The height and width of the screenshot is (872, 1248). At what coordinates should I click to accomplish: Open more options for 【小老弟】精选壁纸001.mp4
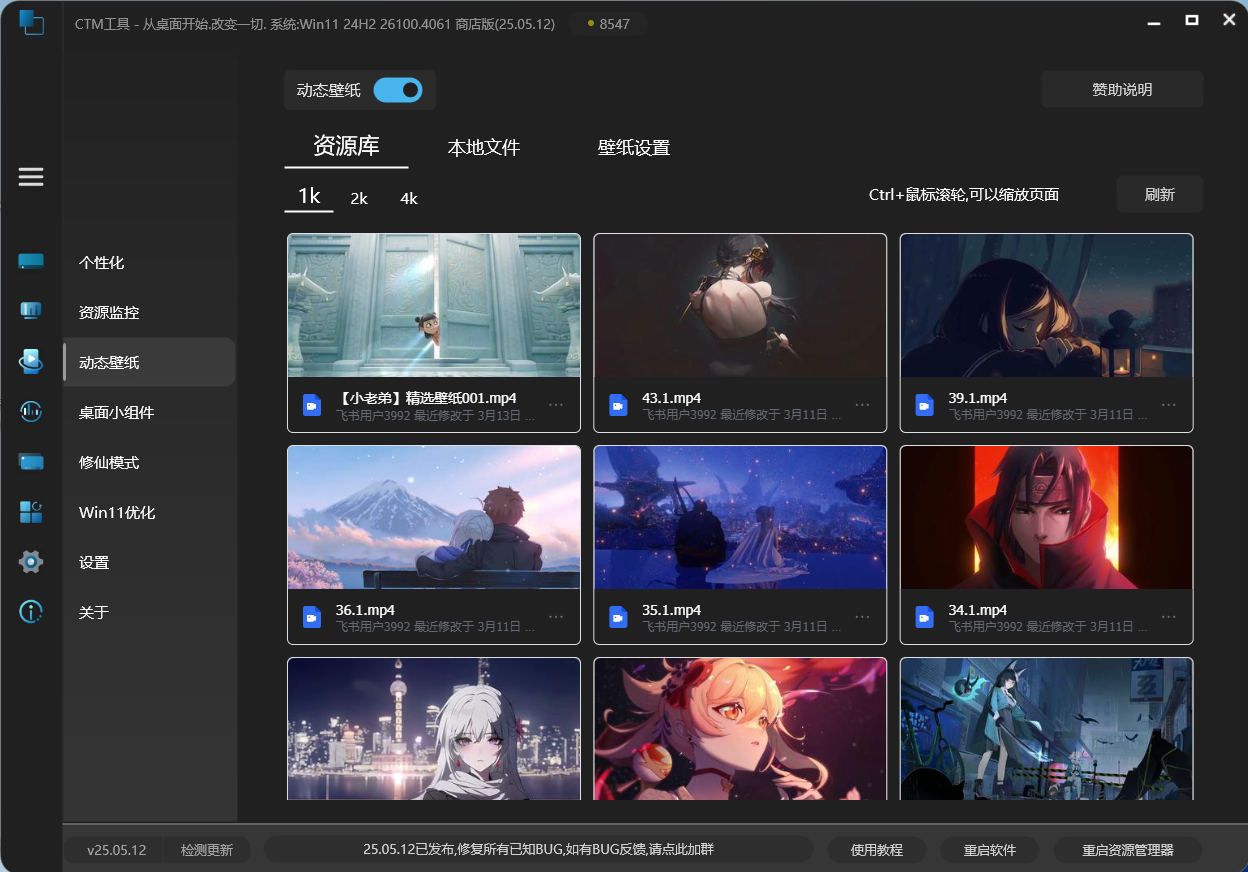(556, 405)
